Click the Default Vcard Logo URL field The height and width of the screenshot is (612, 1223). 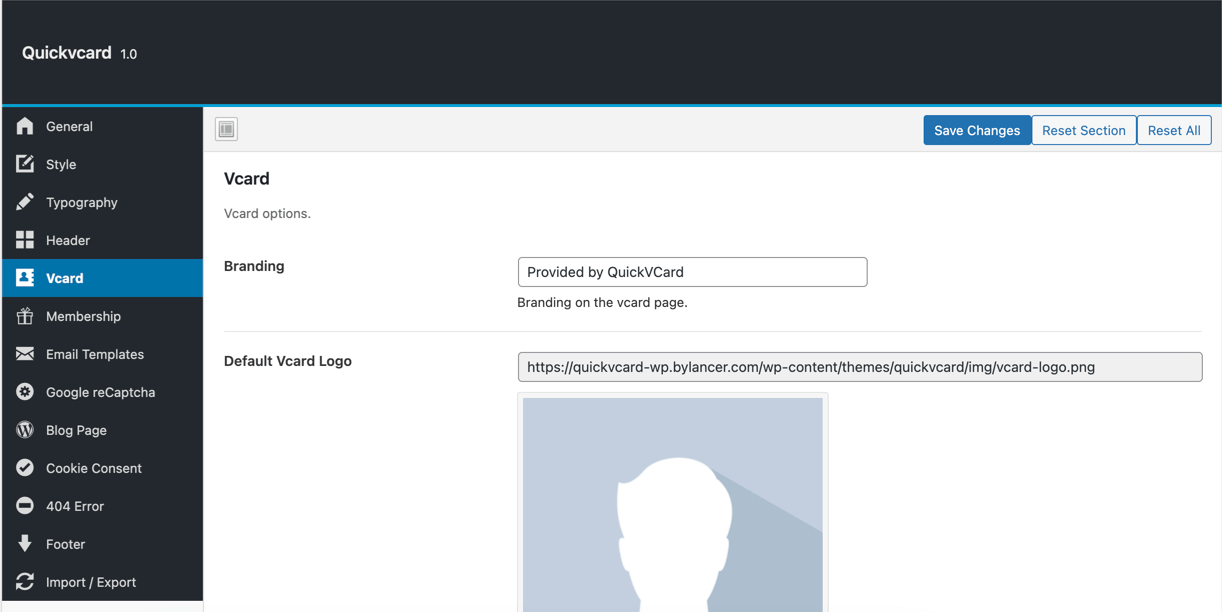tap(859, 367)
